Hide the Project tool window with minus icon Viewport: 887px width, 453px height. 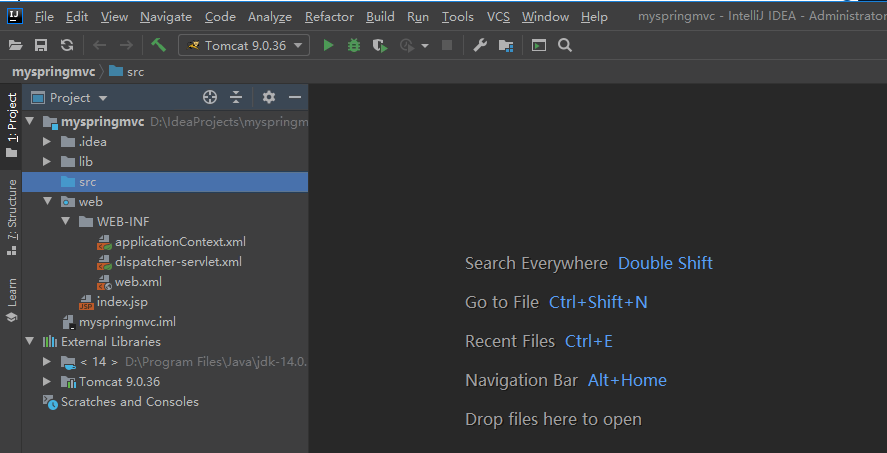[x=295, y=97]
